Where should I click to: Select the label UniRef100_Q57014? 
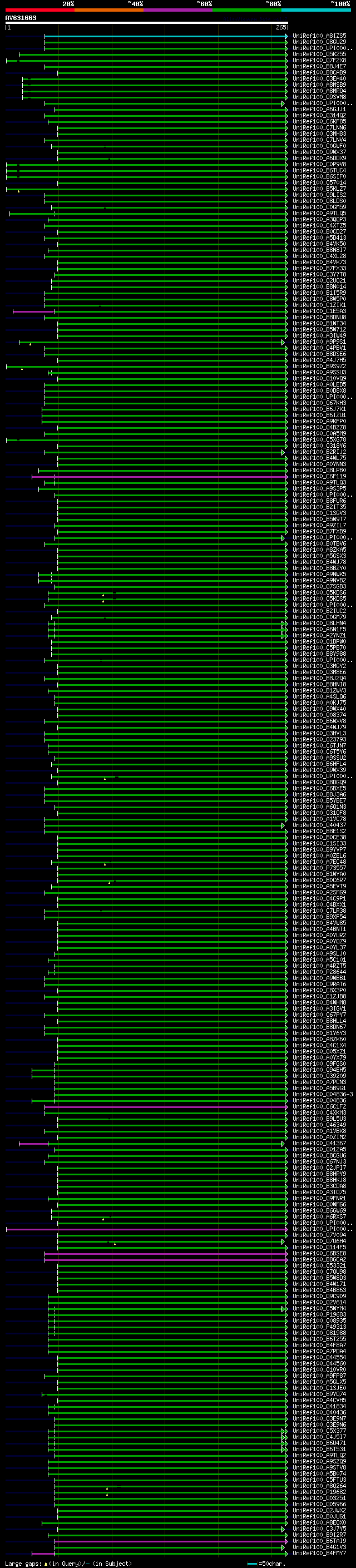(x=319, y=182)
